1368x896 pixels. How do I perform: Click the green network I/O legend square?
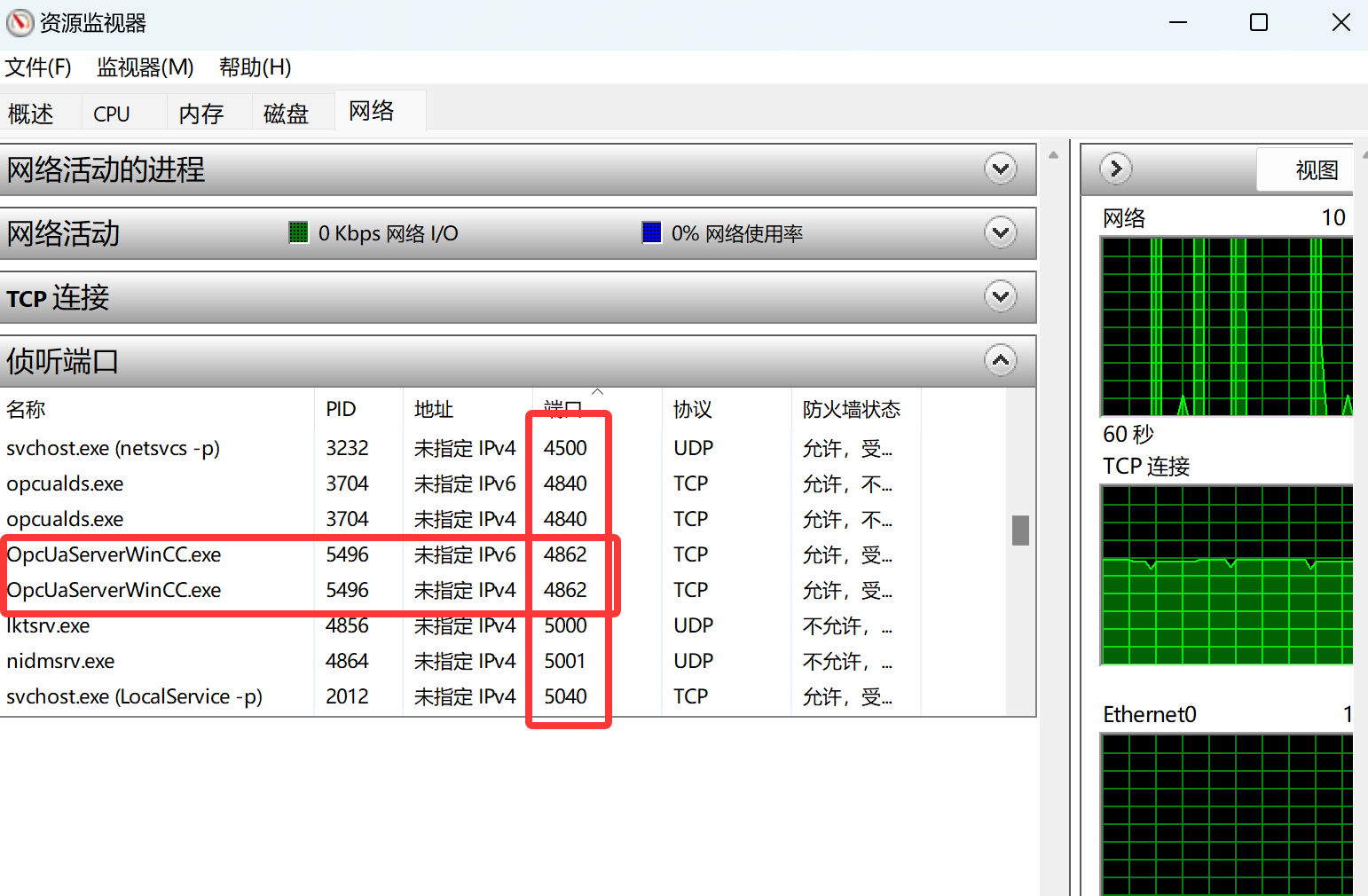coord(298,233)
